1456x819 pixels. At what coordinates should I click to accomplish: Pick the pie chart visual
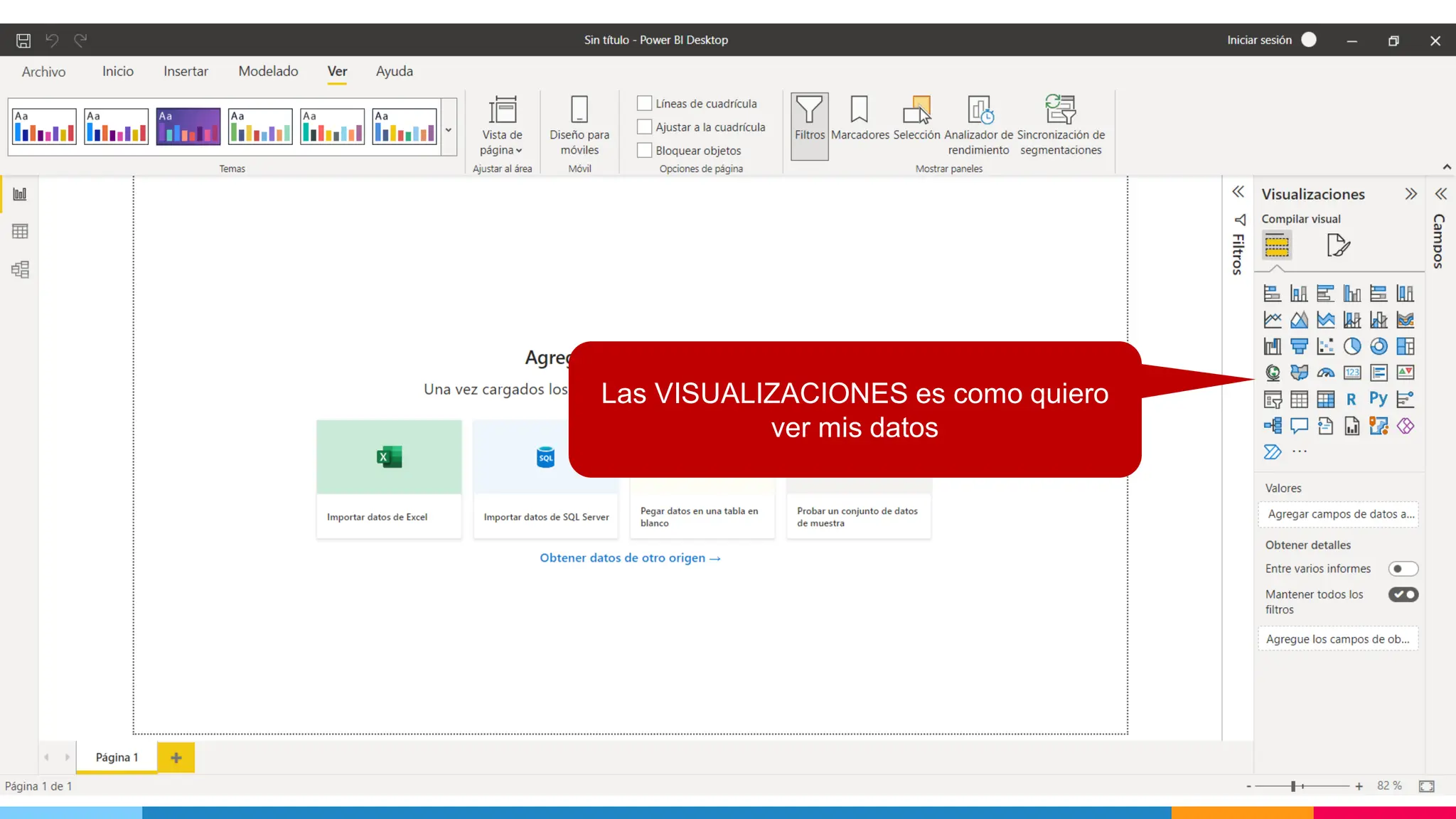[x=1352, y=346]
